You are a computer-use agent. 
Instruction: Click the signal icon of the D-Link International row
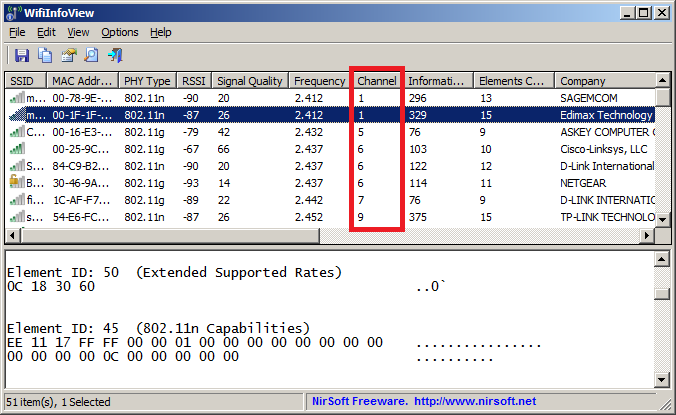point(17,166)
